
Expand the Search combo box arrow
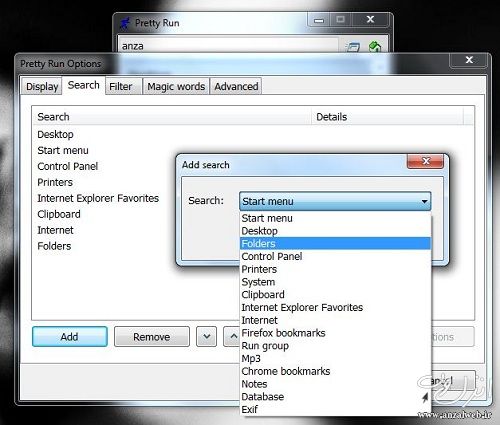coord(424,201)
